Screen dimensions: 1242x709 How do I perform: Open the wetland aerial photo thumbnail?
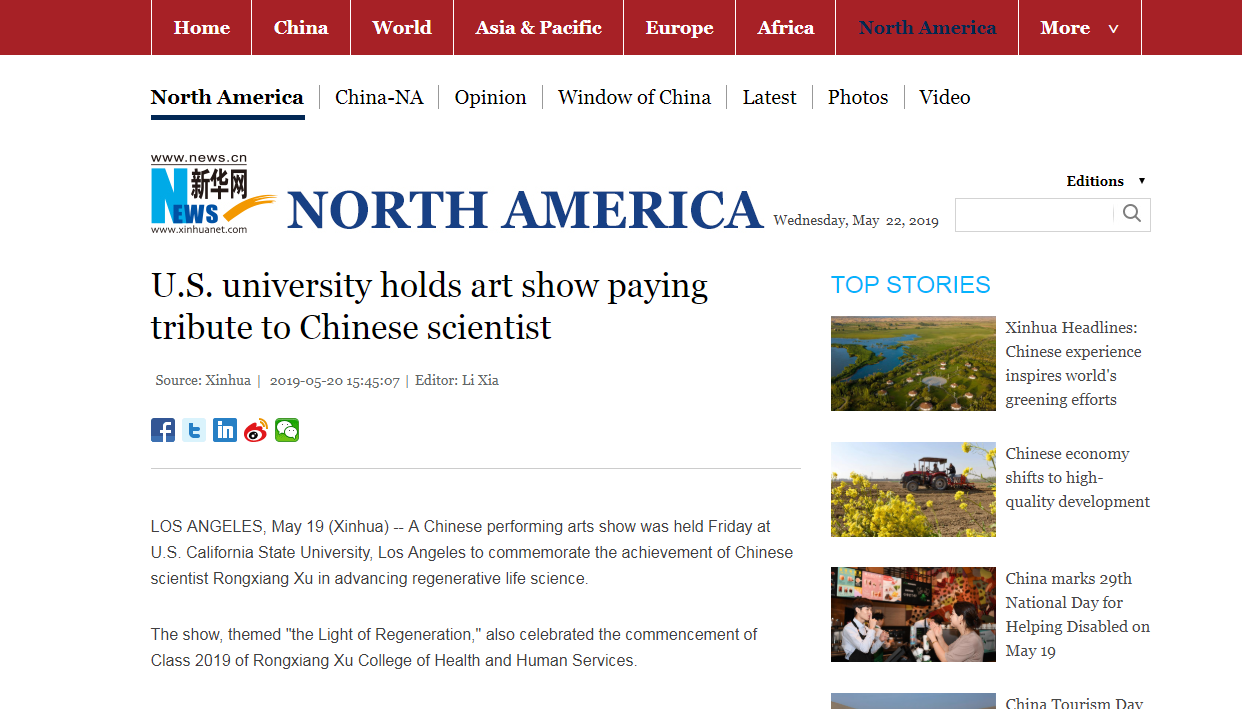913,364
